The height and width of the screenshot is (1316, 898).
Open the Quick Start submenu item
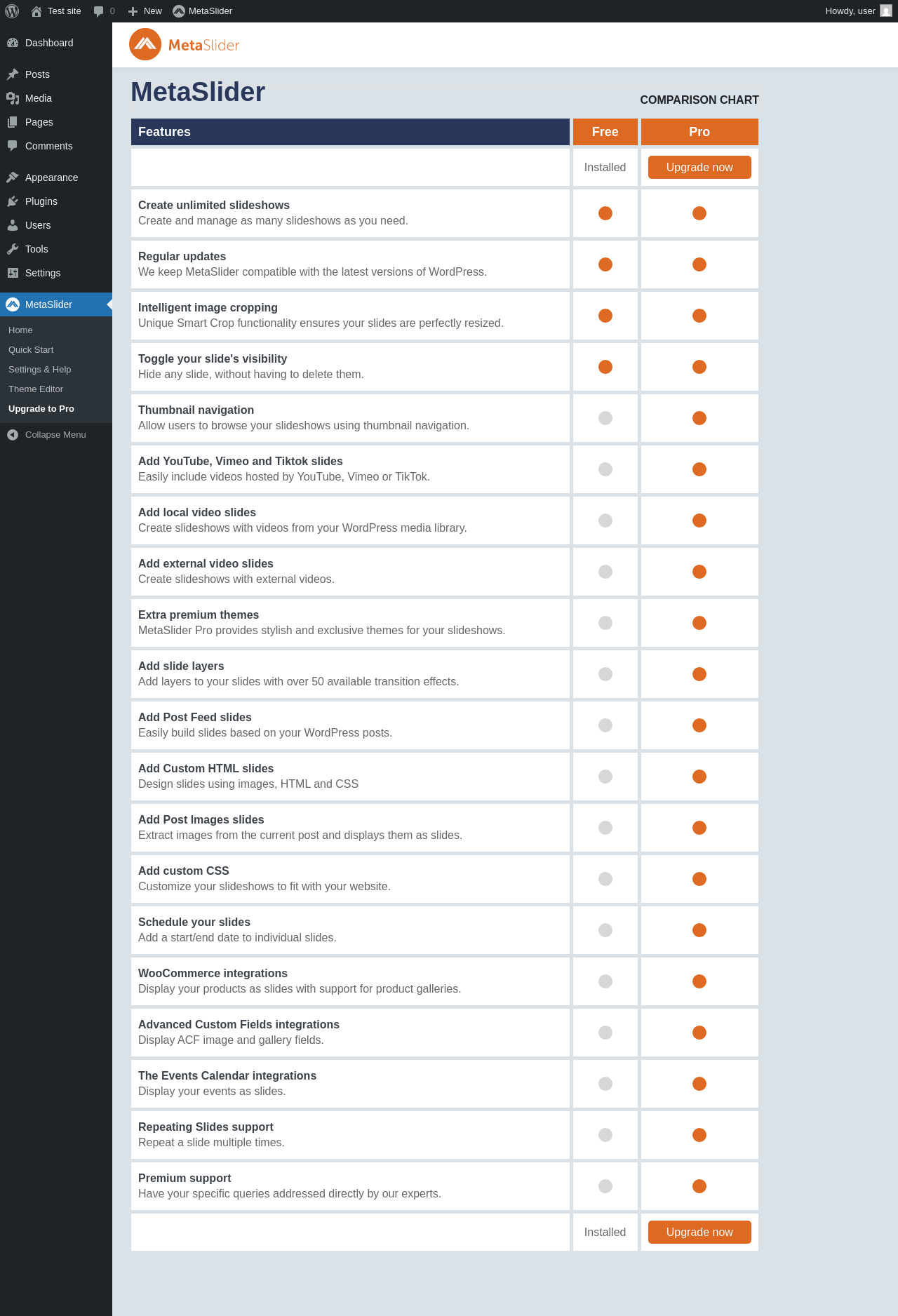31,350
